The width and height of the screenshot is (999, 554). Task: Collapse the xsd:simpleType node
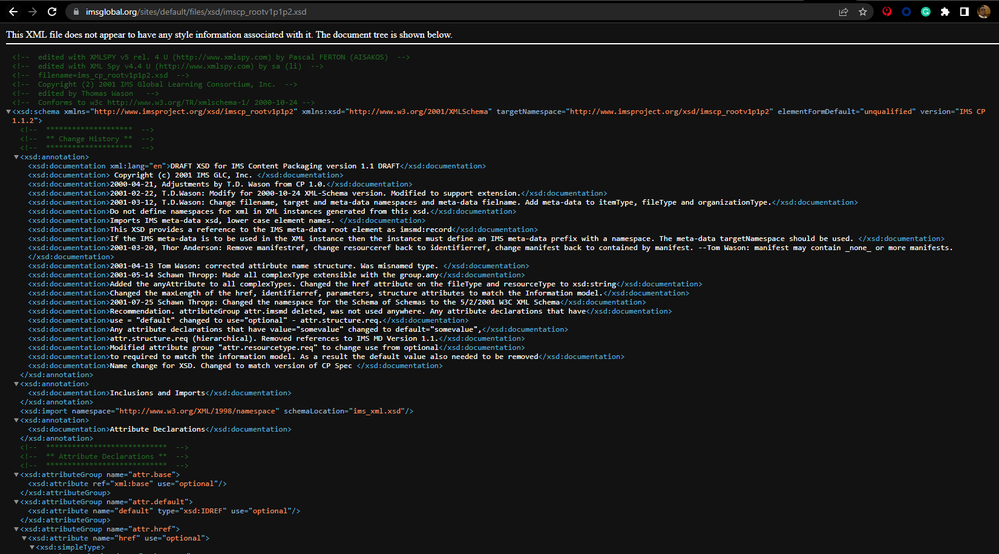pos(31,548)
